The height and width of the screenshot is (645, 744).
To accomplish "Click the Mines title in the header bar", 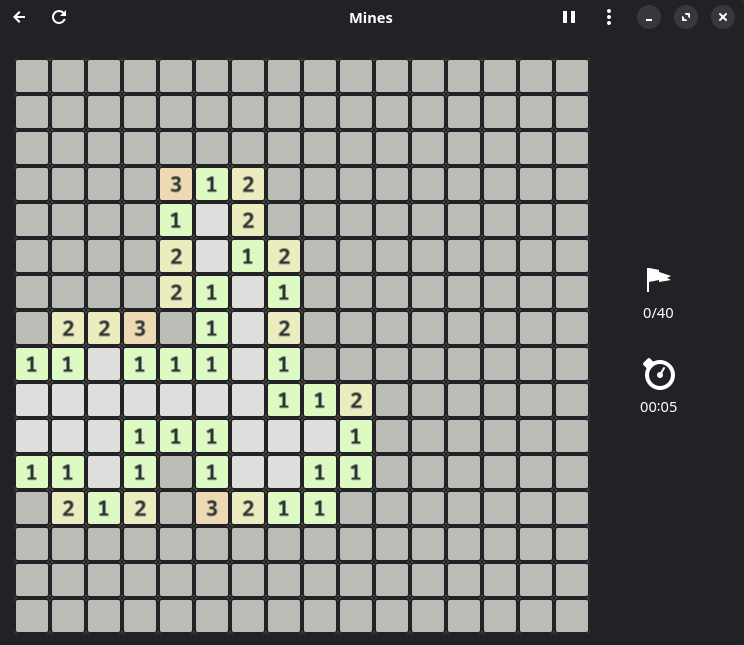I will pyautogui.click(x=371, y=17).
